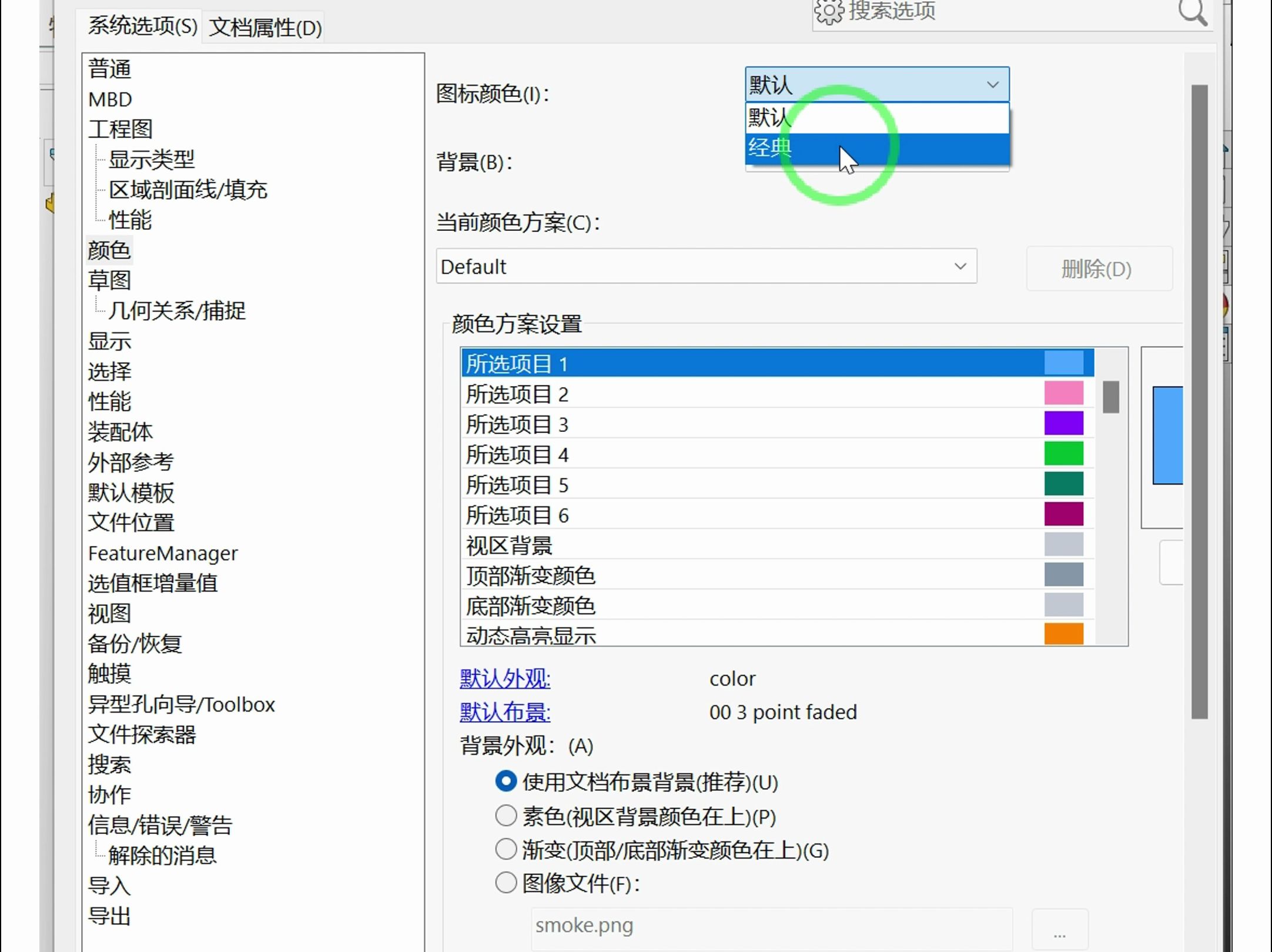Choose 默认 in the opened dropdown list
The width and height of the screenshot is (1272, 952).
(x=877, y=118)
